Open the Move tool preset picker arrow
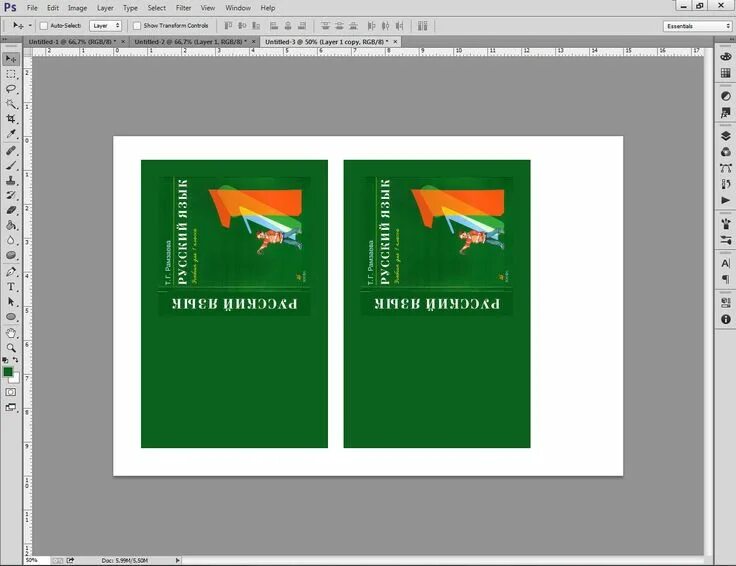The height and width of the screenshot is (566, 736). (30, 26)
